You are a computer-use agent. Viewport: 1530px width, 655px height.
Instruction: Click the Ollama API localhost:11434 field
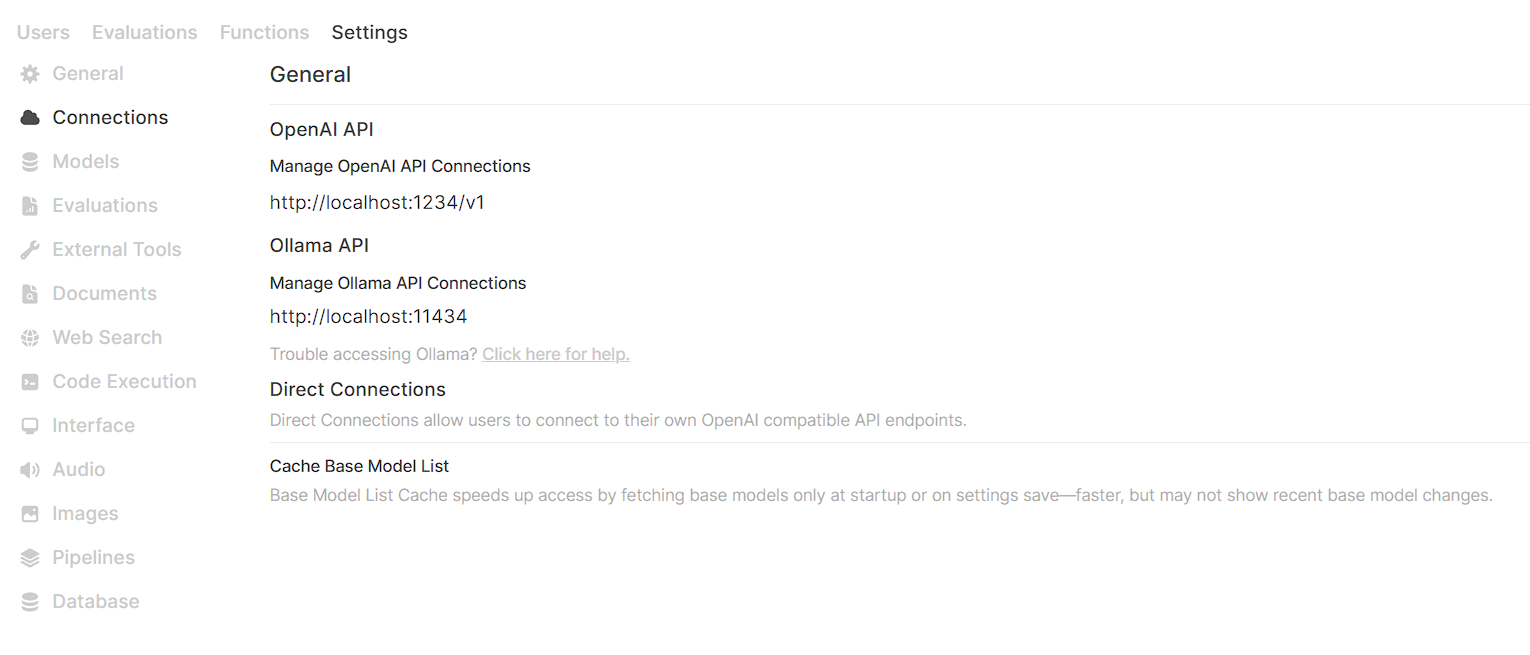(x=368, y=317)
